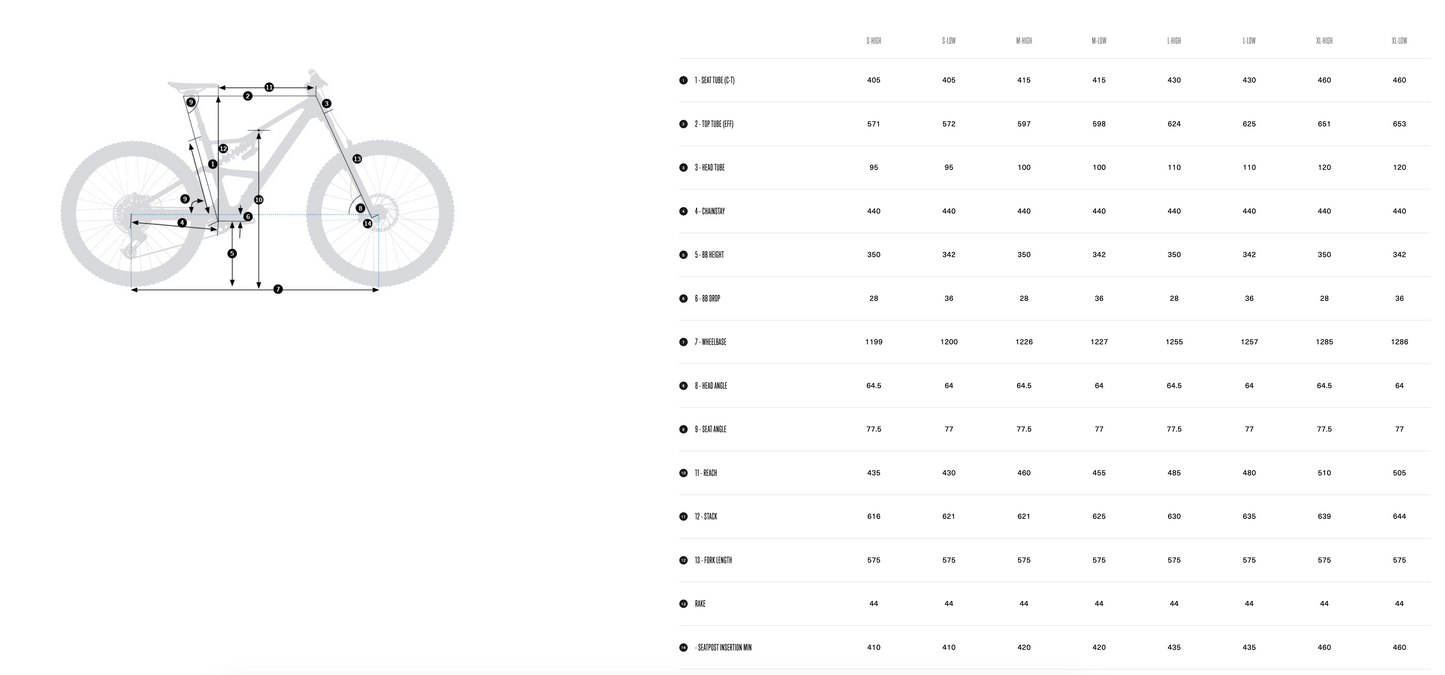Click the Seat Tube (C-T) row label
The height and width of the screenshot is (675, 1445).
click(714, 80)
